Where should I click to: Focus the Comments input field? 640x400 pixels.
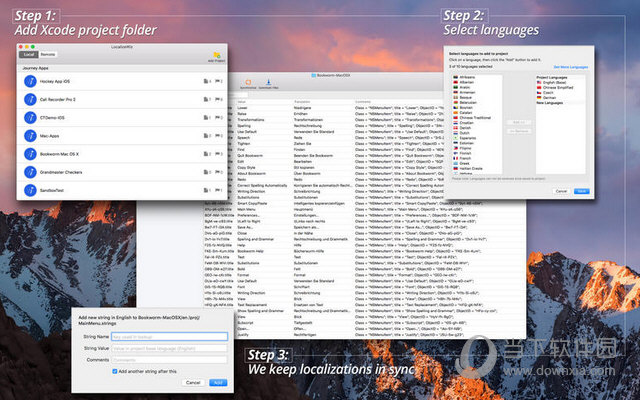(169, 360)
